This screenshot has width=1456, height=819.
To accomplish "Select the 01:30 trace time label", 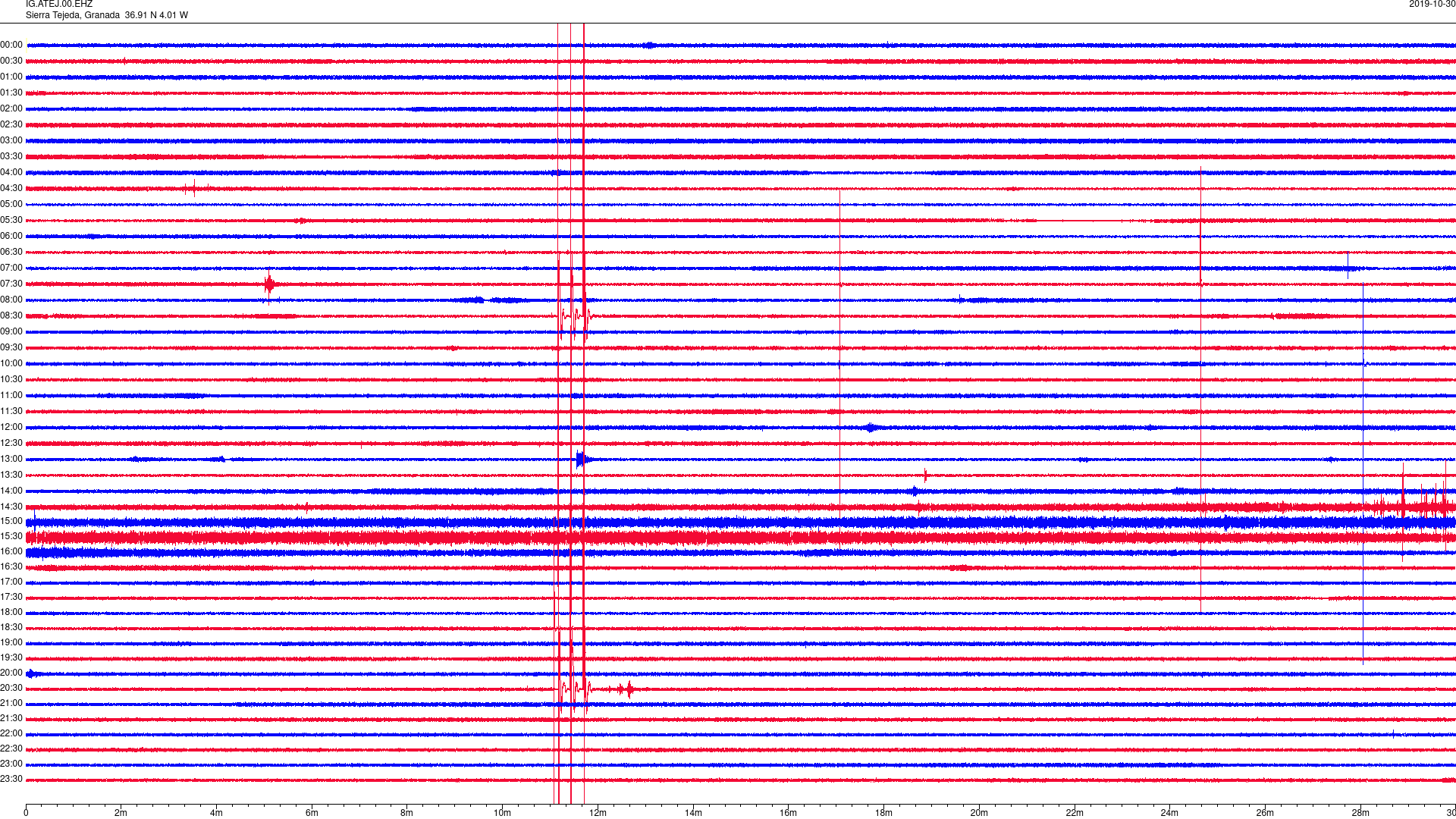I will click(11, 93).
